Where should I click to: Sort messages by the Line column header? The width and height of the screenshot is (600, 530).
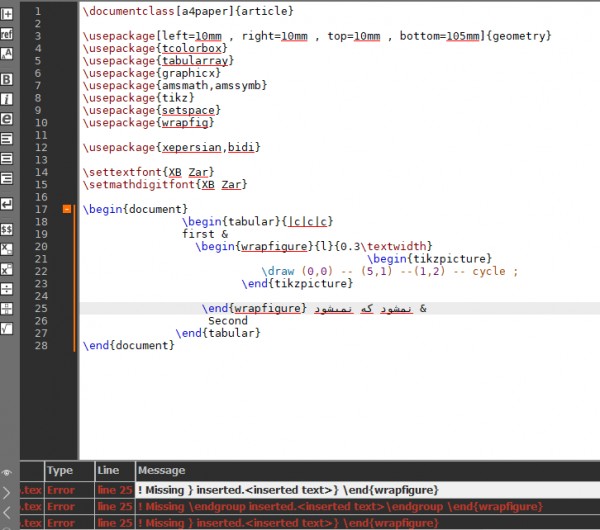(x=108, y=470)
